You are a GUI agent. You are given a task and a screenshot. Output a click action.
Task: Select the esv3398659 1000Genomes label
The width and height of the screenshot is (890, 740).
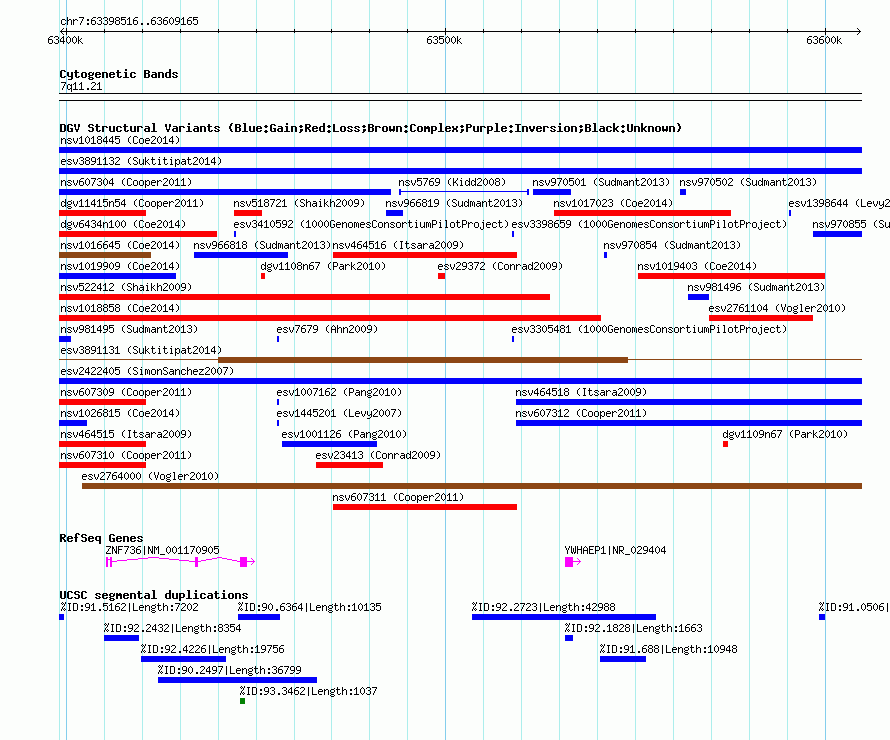(x=649, y=224)
